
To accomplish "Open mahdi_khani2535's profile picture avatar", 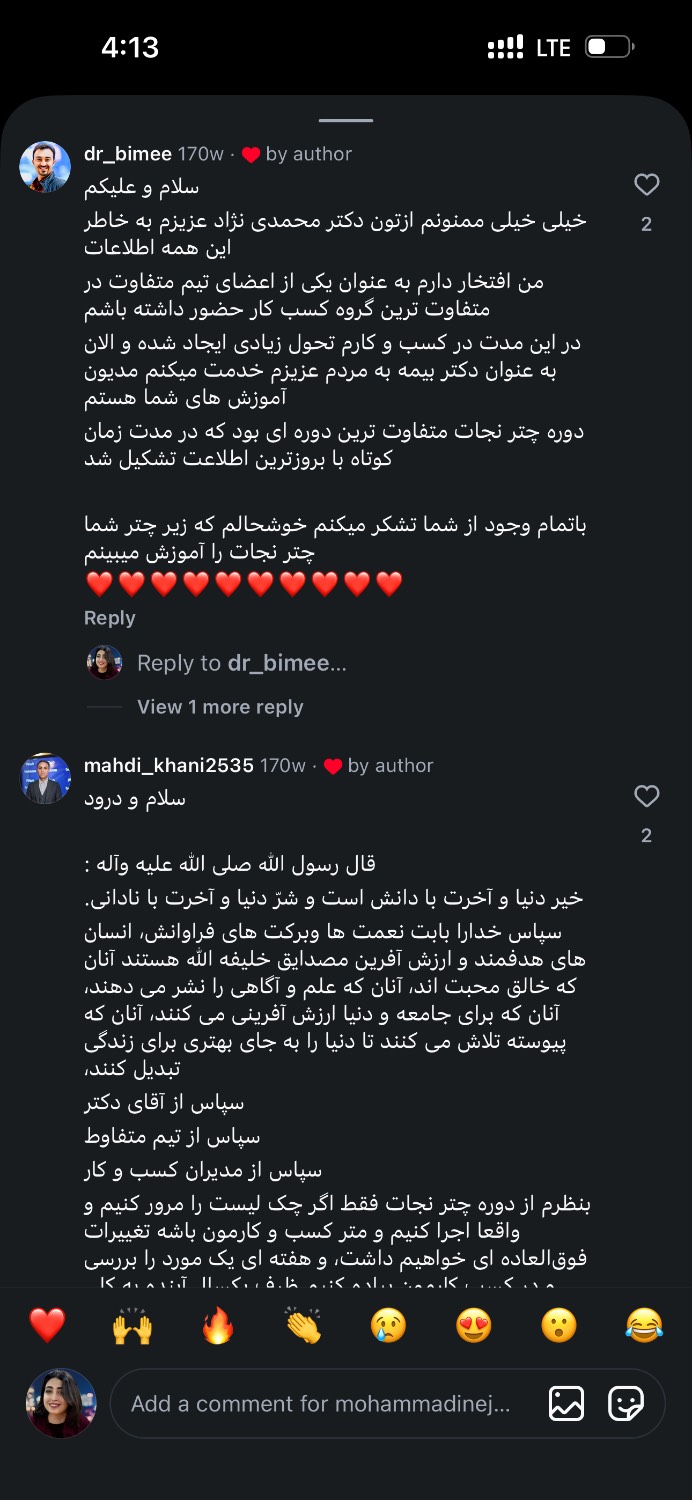I will pyautogui.click(x=45, y=779).
